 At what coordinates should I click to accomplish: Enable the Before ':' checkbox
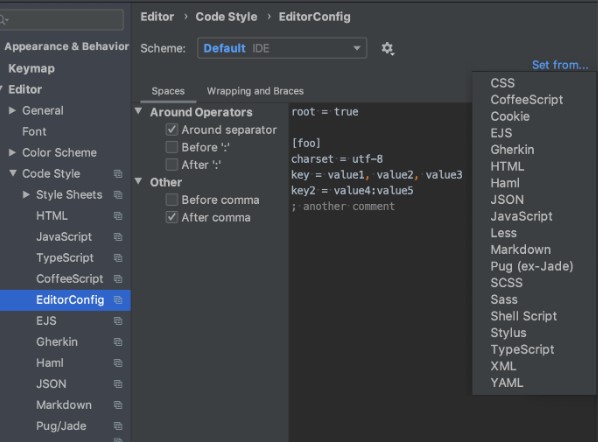point(172,147)
